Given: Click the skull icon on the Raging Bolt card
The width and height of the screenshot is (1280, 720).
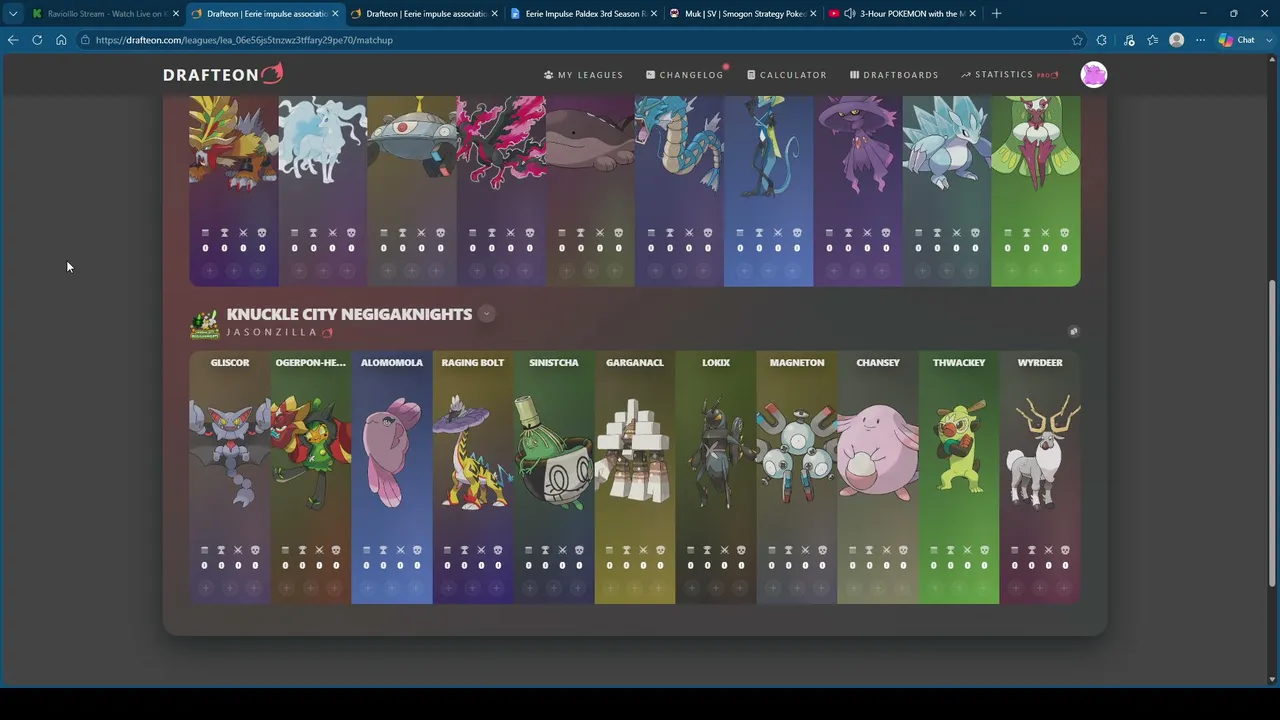Looking at the screenshot, I should [x=498, y=550].
